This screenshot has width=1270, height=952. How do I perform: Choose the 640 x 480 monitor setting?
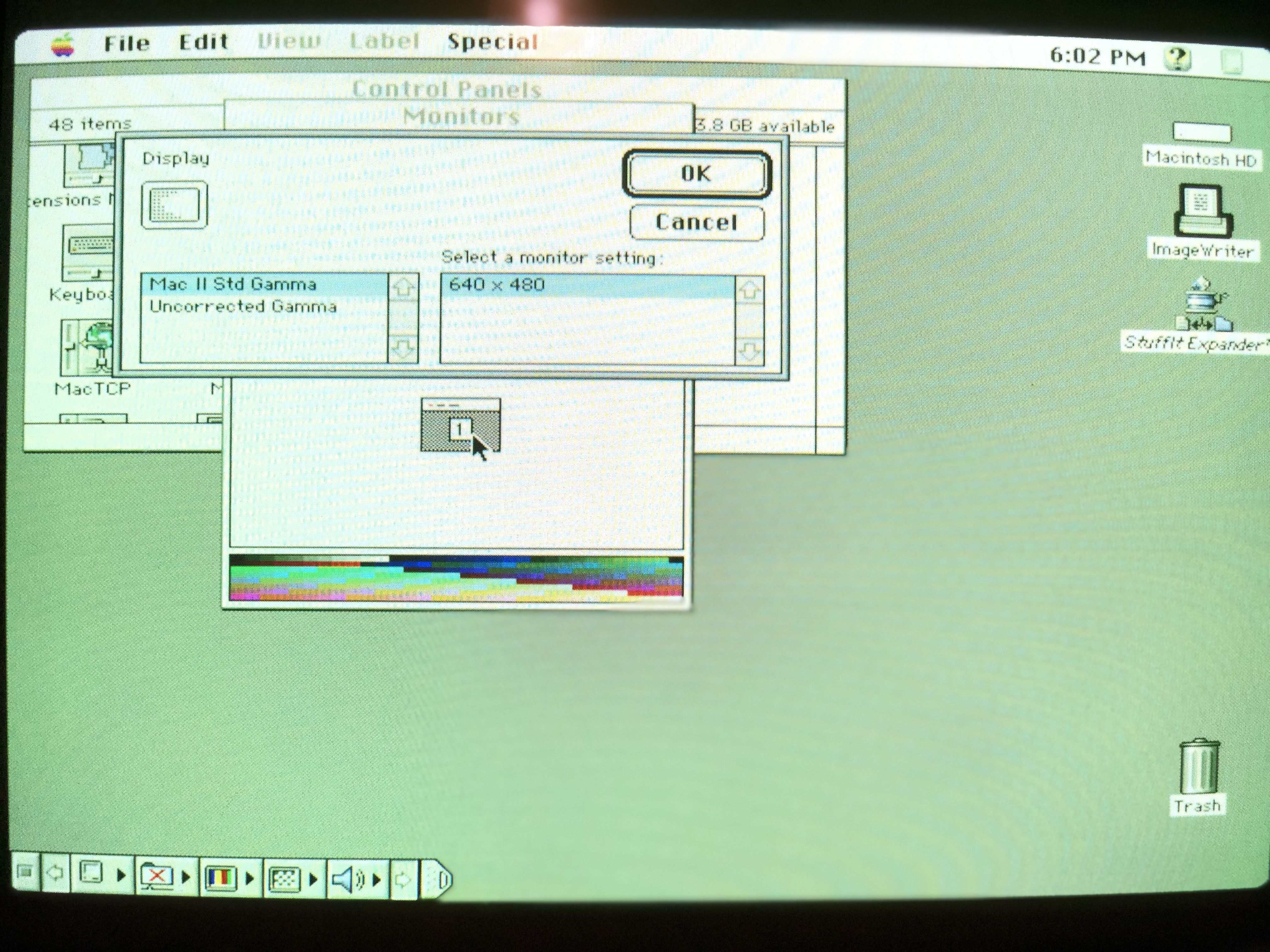tap(497, 285)
